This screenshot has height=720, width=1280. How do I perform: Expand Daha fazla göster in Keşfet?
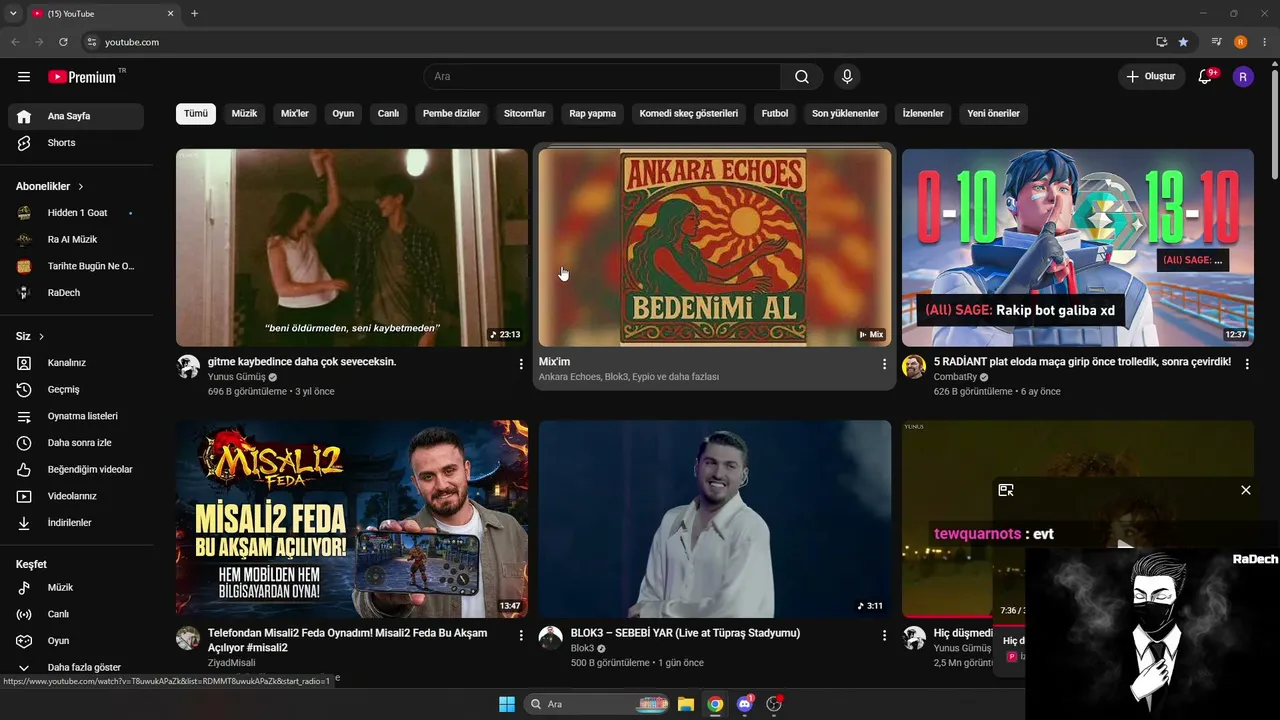tap(76, 667)
